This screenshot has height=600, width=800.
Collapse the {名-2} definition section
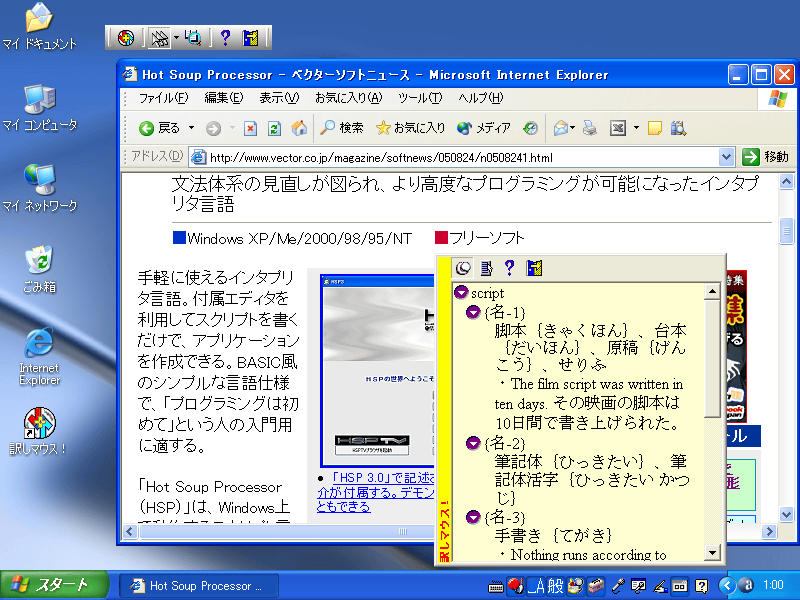(473, 443)
